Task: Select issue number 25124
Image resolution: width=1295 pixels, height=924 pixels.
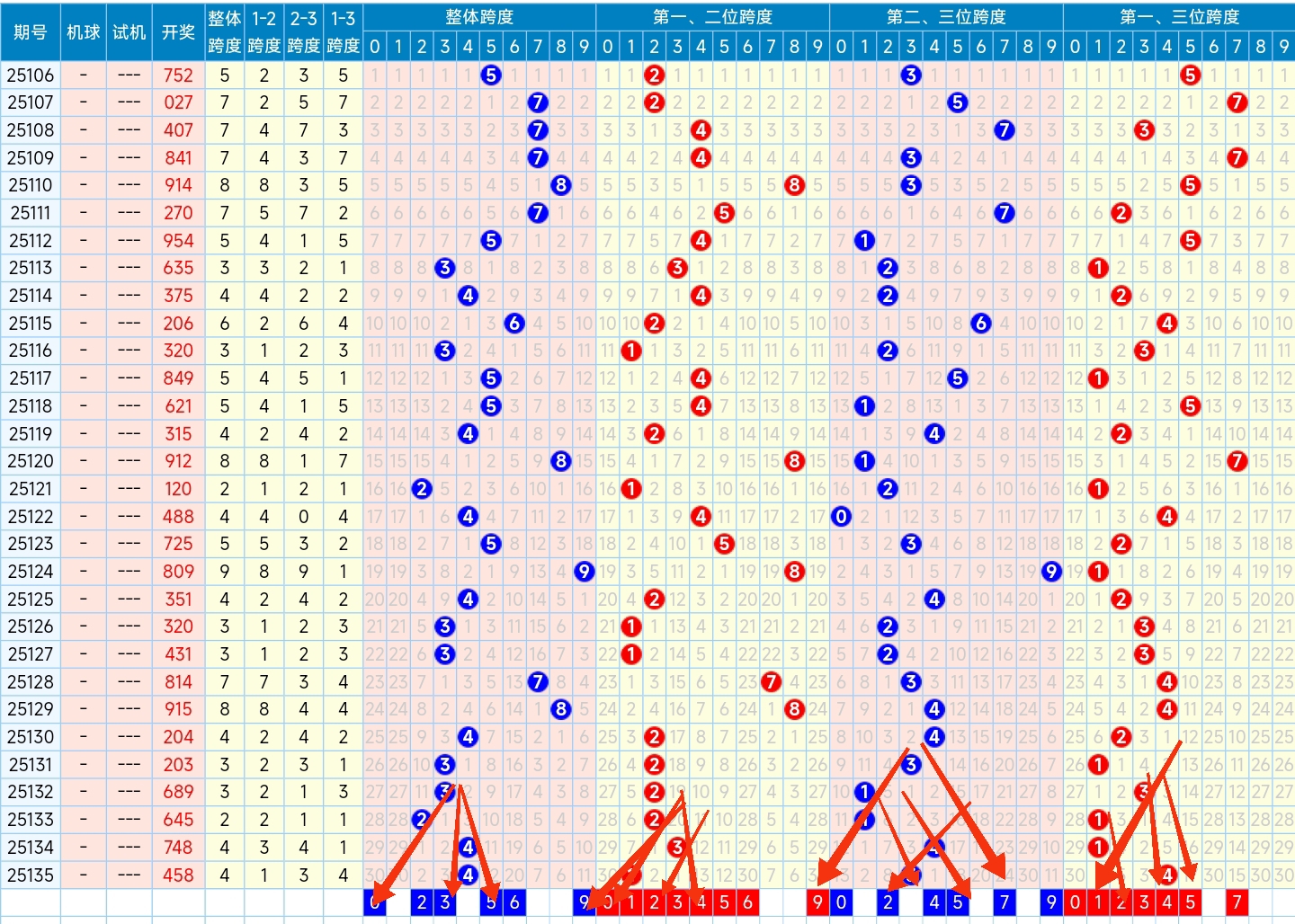Action: coord(31,572)
